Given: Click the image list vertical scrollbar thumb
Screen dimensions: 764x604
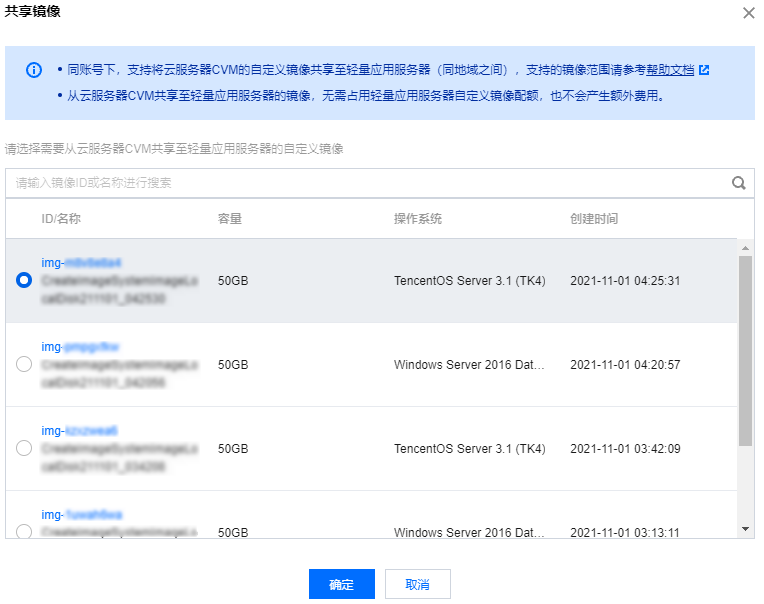Looking at the screenshot, I should (745, 351).
